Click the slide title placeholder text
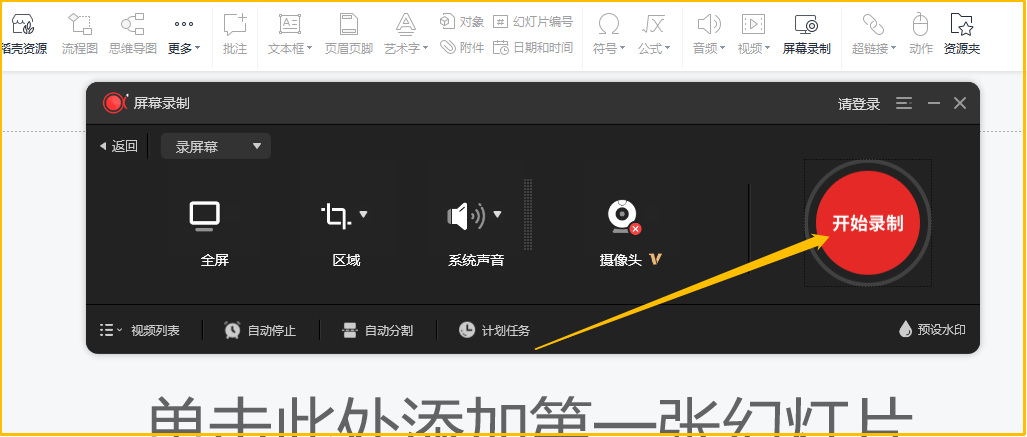1027x437 pixels. pos(530,415)
